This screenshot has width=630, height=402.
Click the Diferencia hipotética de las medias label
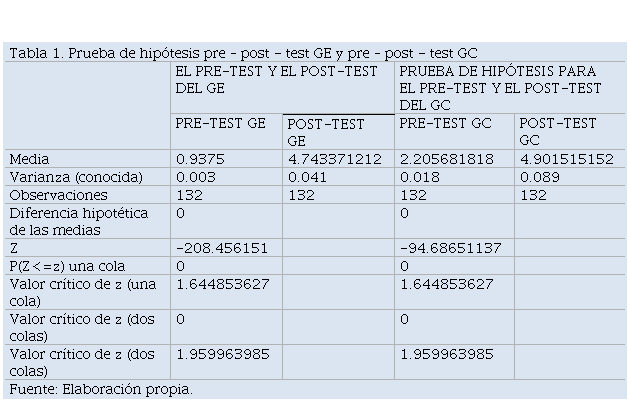(79, 221)
